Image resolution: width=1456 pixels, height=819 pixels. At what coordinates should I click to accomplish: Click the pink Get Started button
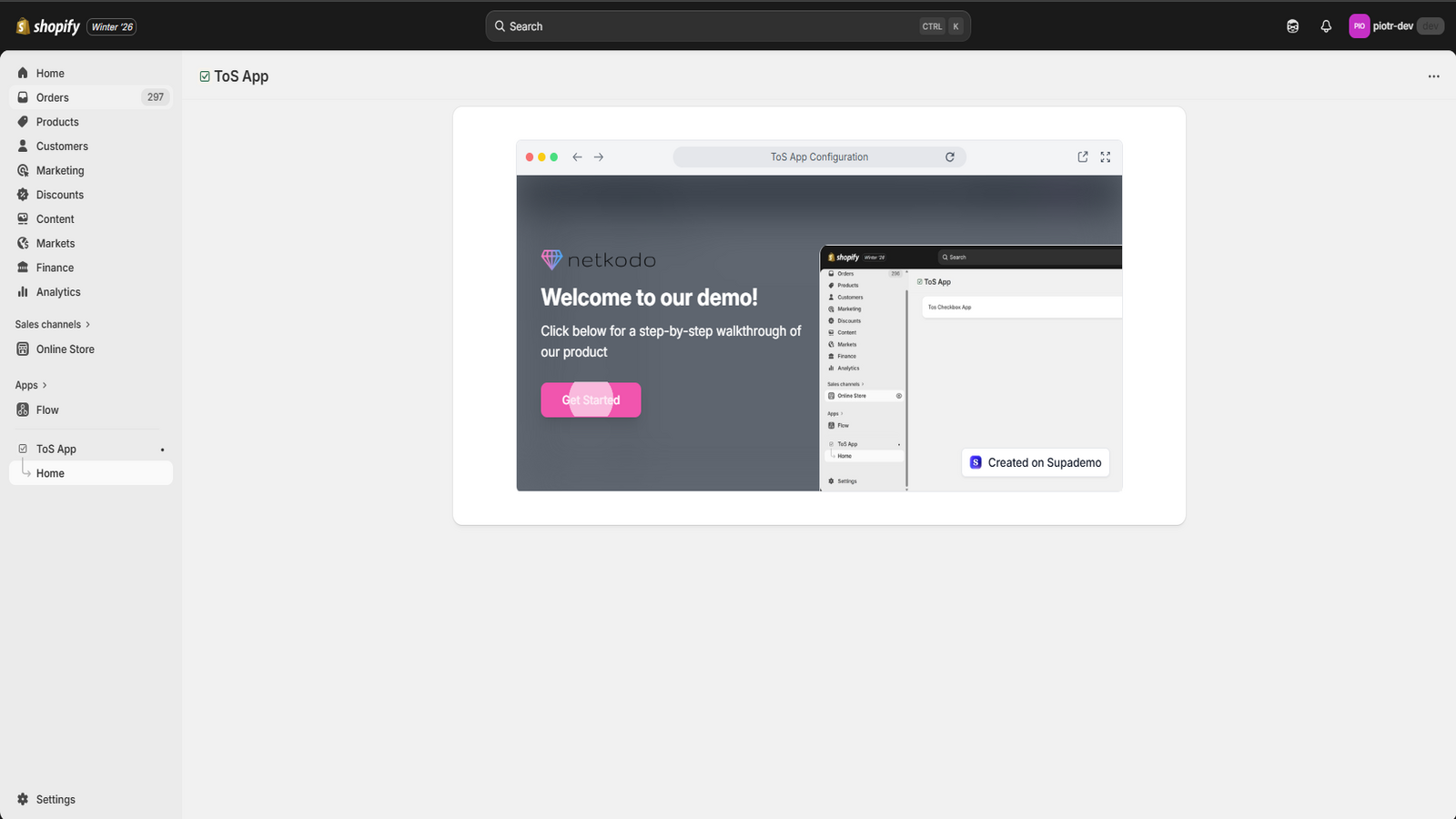pos(591,400)
